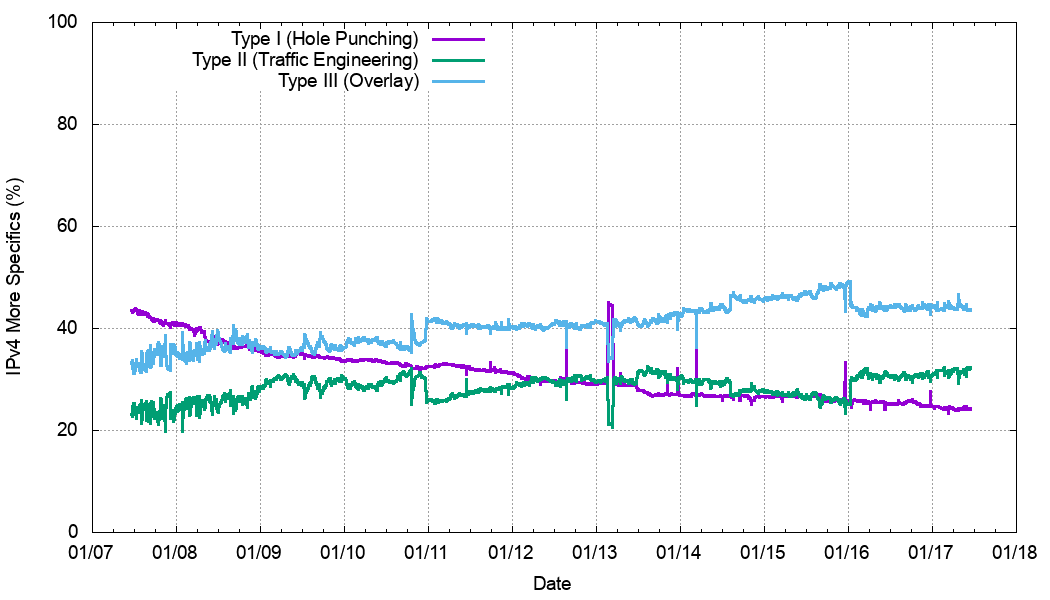Select the 01/09 date tick label
Viewport: 1050px width, 600px height.
260,552
